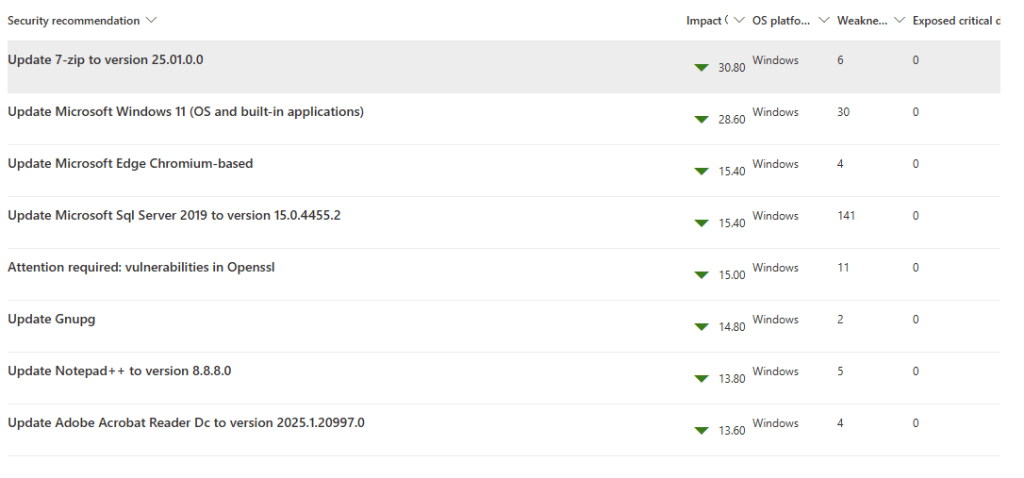
Task: Click the impact arrow in Edge Chromium row
Action: (x=701, y=172)
